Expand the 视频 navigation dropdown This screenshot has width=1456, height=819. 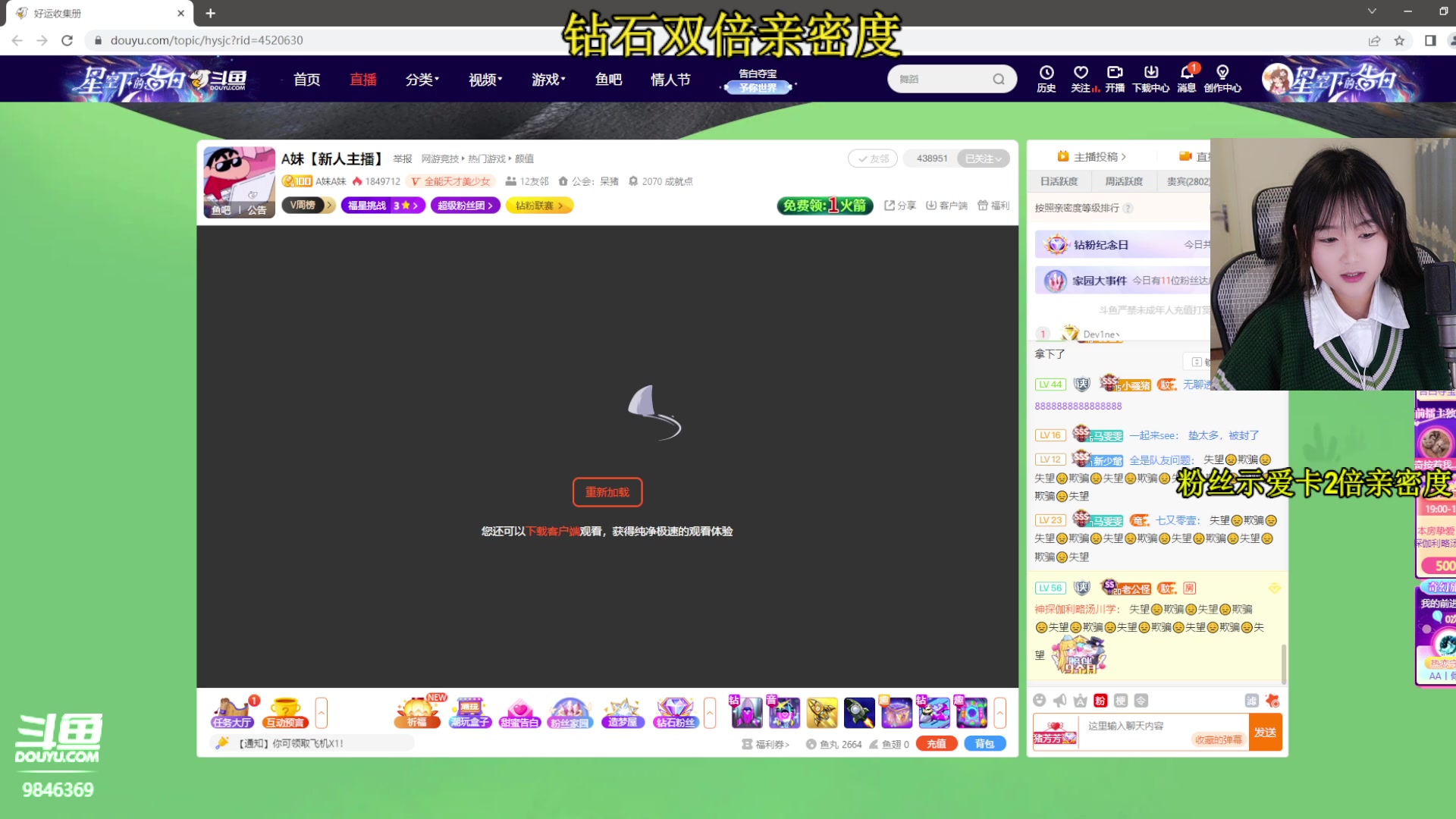[485, 80]
